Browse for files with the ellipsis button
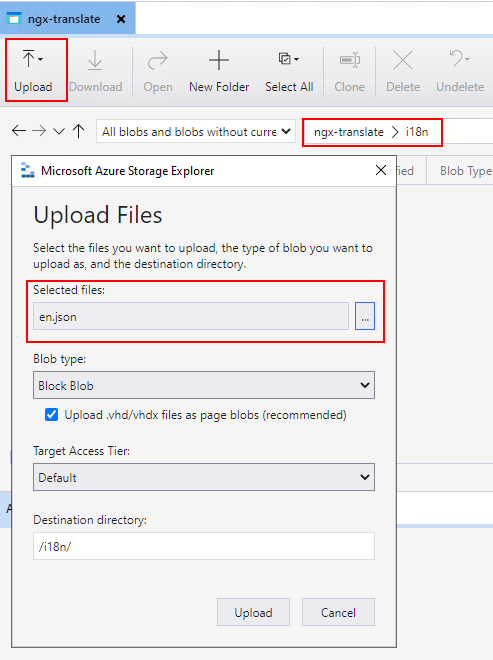Screen dimensions: 493x660 365,316
